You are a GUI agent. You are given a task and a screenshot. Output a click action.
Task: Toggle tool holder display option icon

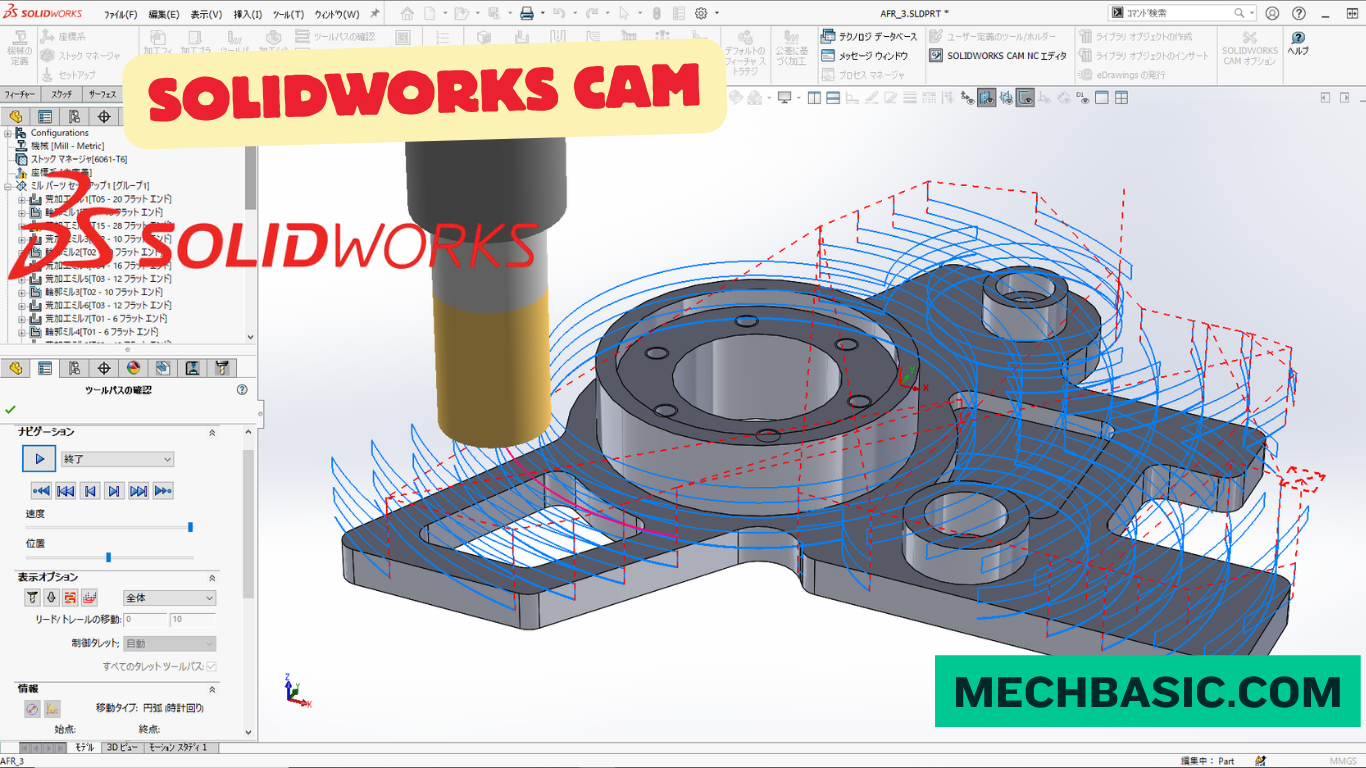pos(52,598)
